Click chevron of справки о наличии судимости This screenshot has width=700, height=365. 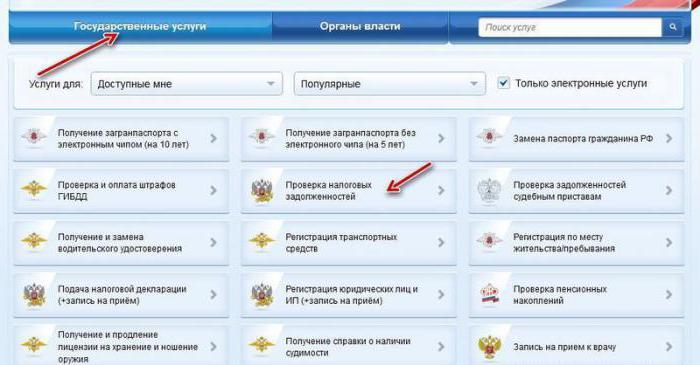click(441, 347)
